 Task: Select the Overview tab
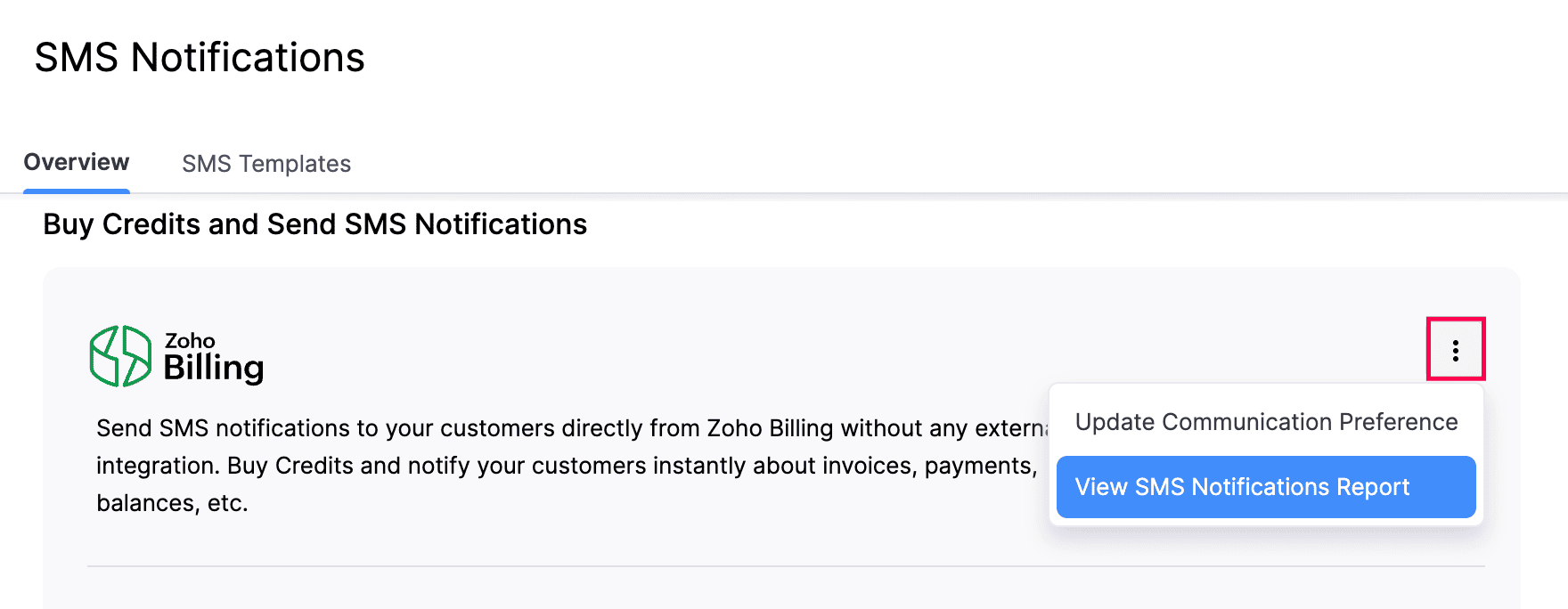pos(77,162)
